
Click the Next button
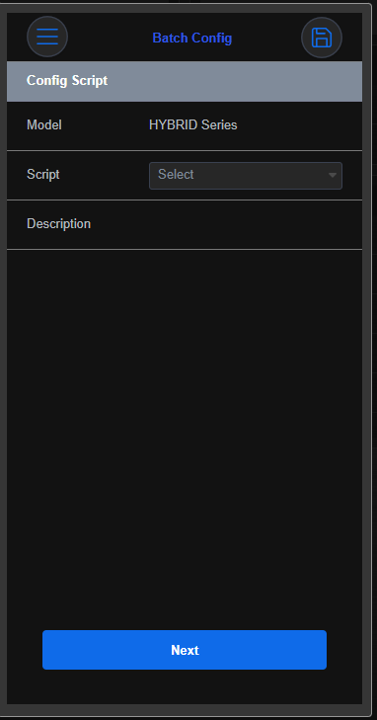[x=185, y=650]
